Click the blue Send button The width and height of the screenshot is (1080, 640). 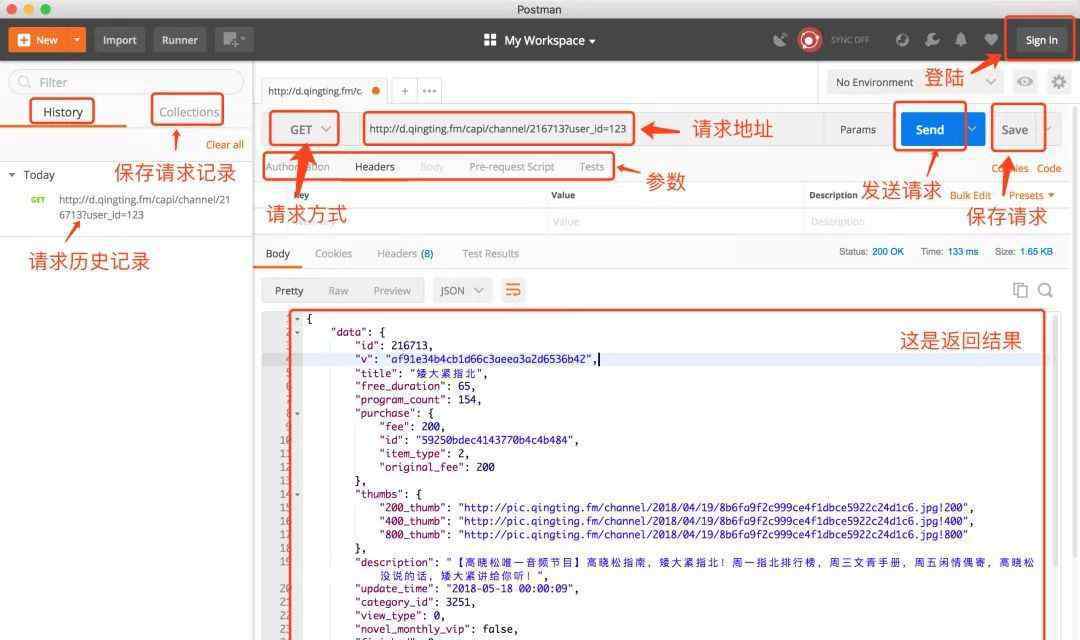click(929, 130)
